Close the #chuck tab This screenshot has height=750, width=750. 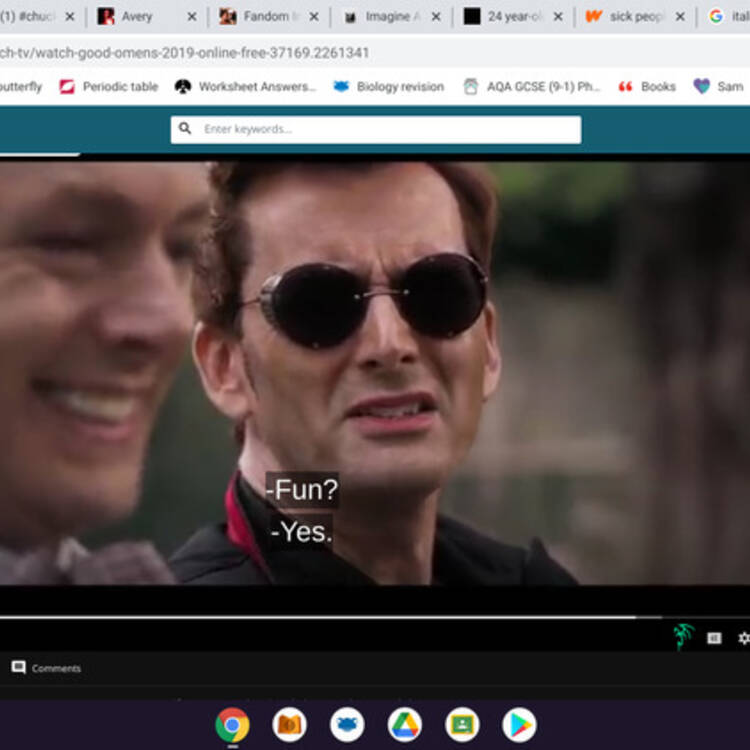(x=70, y=17)
